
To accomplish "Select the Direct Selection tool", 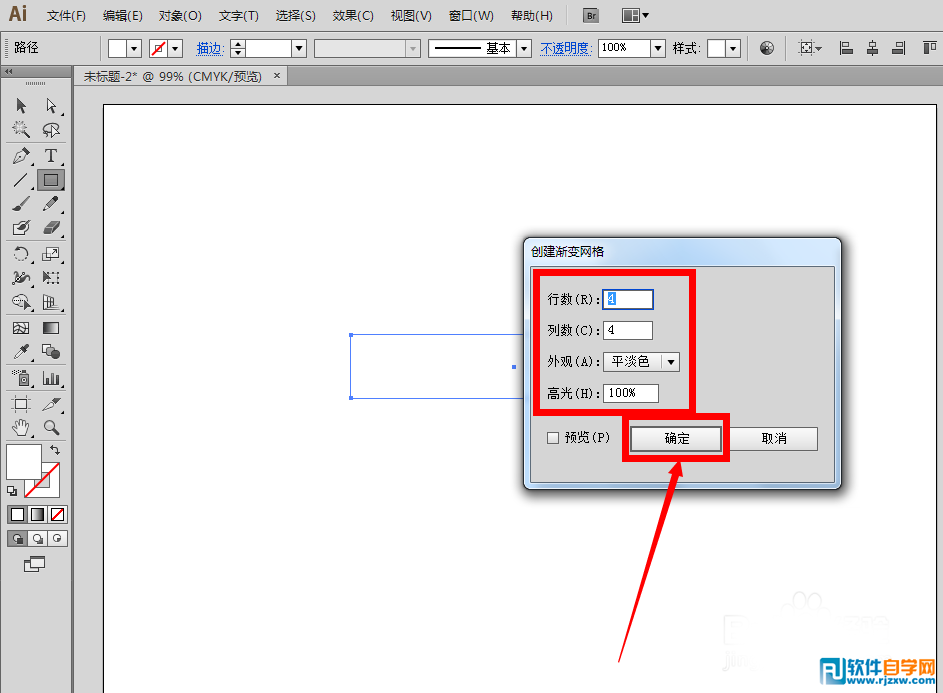I will point(51,106).
